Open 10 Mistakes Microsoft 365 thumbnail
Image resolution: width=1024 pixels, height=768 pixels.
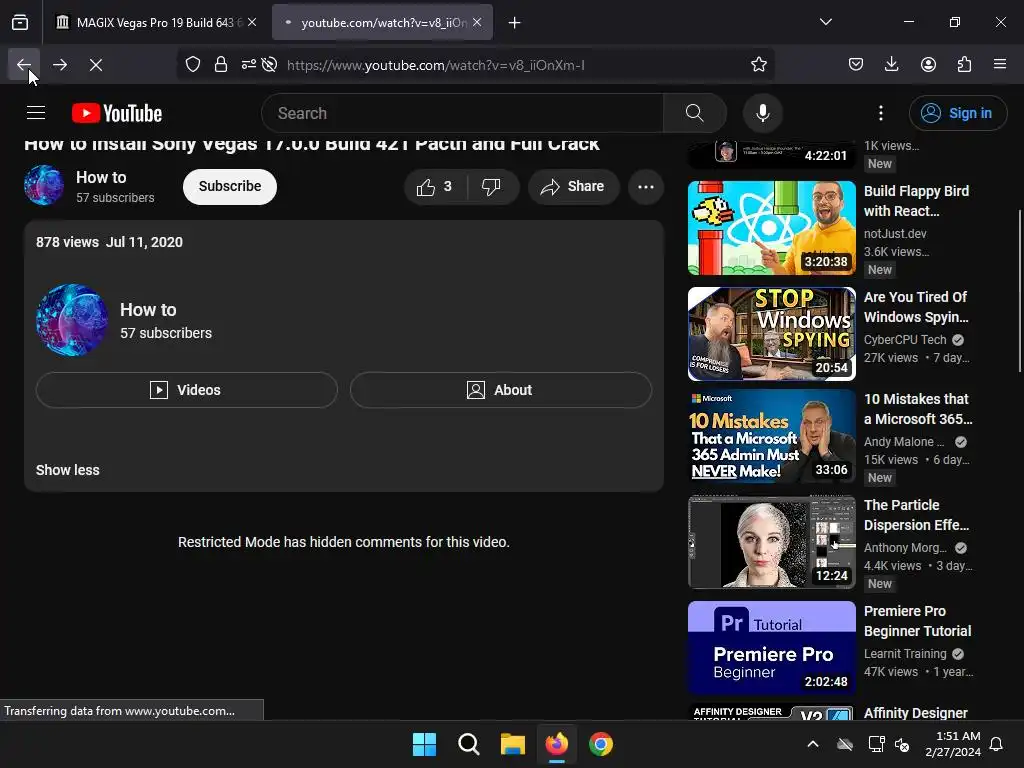771,436
